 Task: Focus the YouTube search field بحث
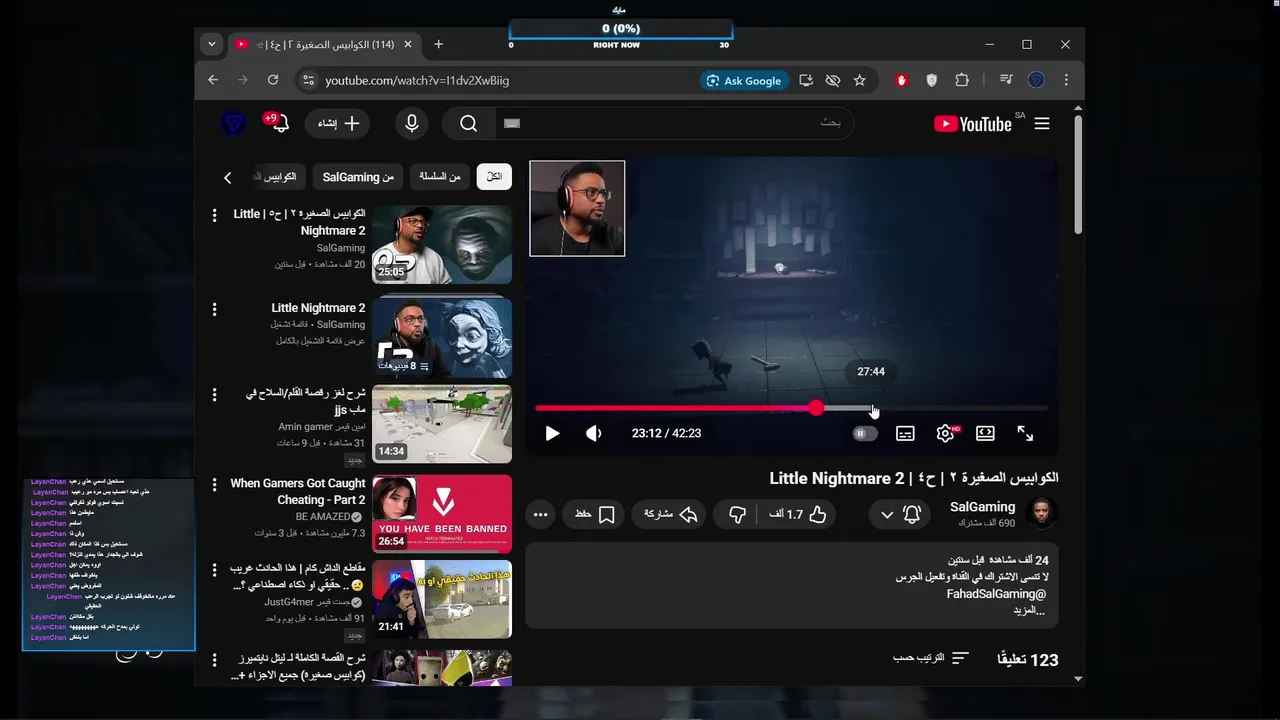click(674, 123)
